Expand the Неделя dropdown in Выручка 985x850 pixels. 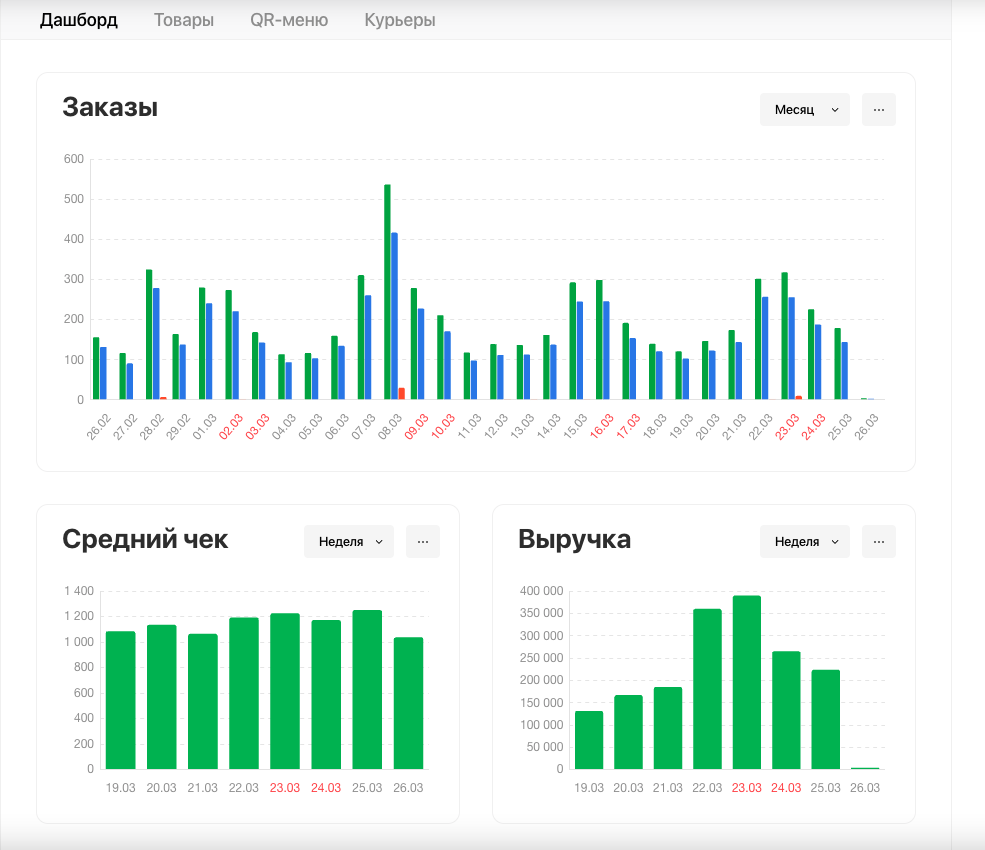804,542
